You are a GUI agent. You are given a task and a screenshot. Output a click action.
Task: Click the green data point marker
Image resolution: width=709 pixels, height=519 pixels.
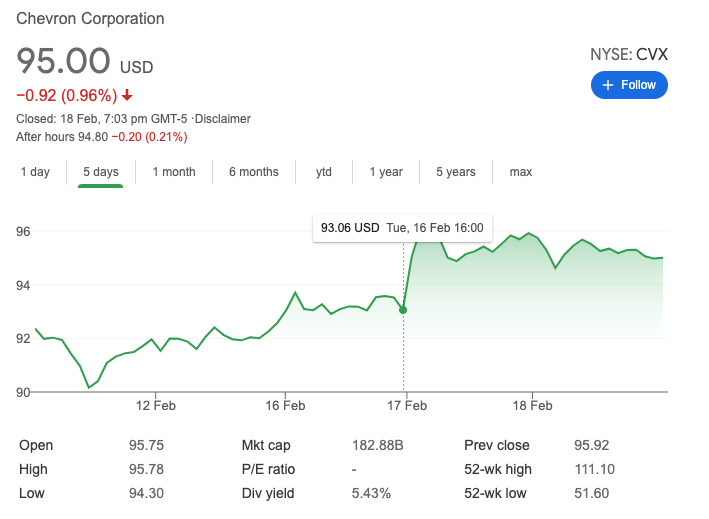403,310
